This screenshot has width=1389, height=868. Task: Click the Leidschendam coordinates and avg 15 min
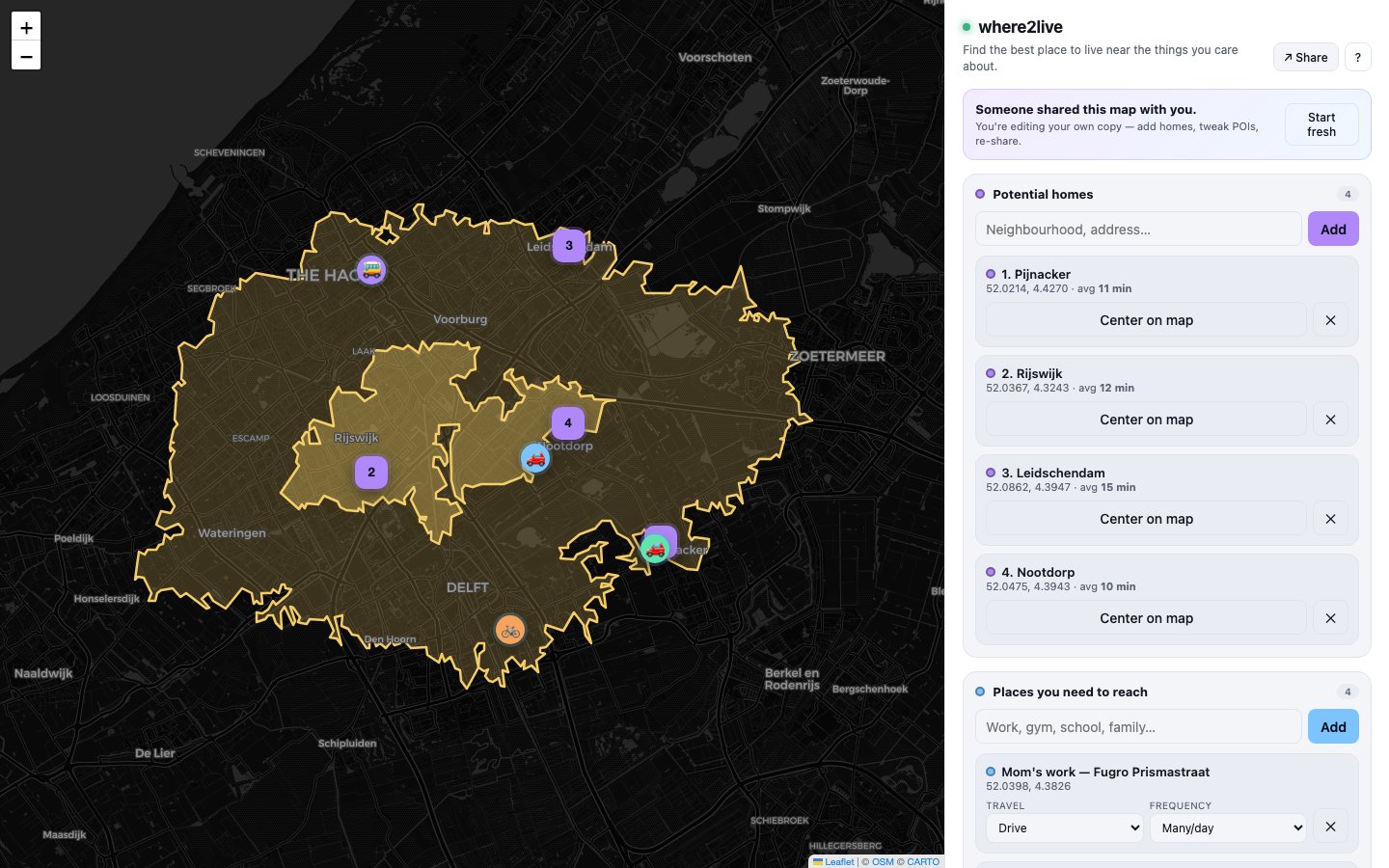coord(1061,487)
